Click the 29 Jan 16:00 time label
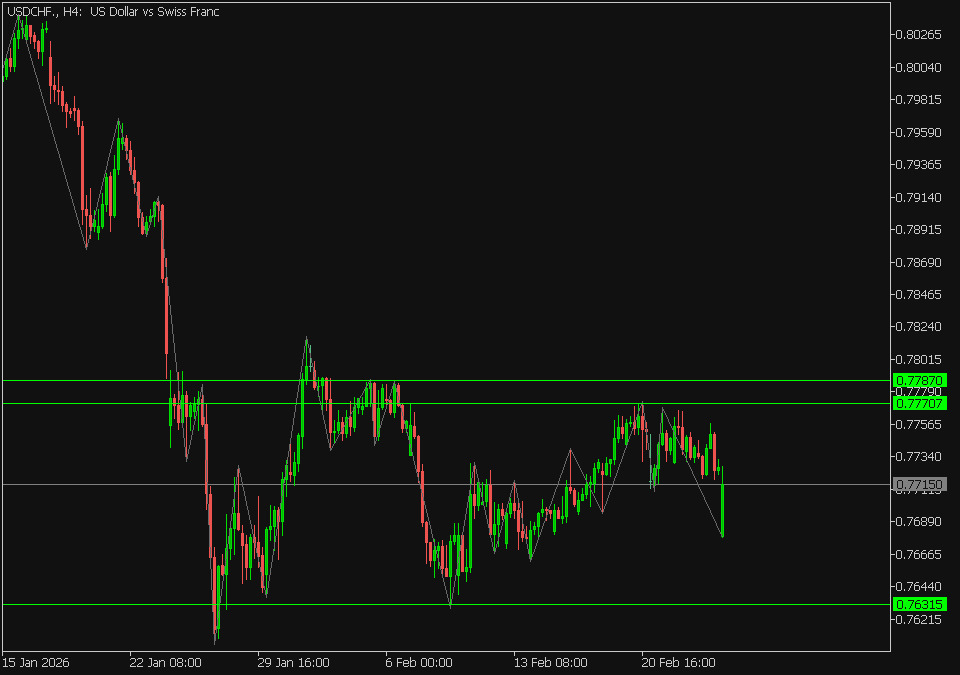This screenshot has height=675, width=960. pyautogui.click(x=293, y=662)
